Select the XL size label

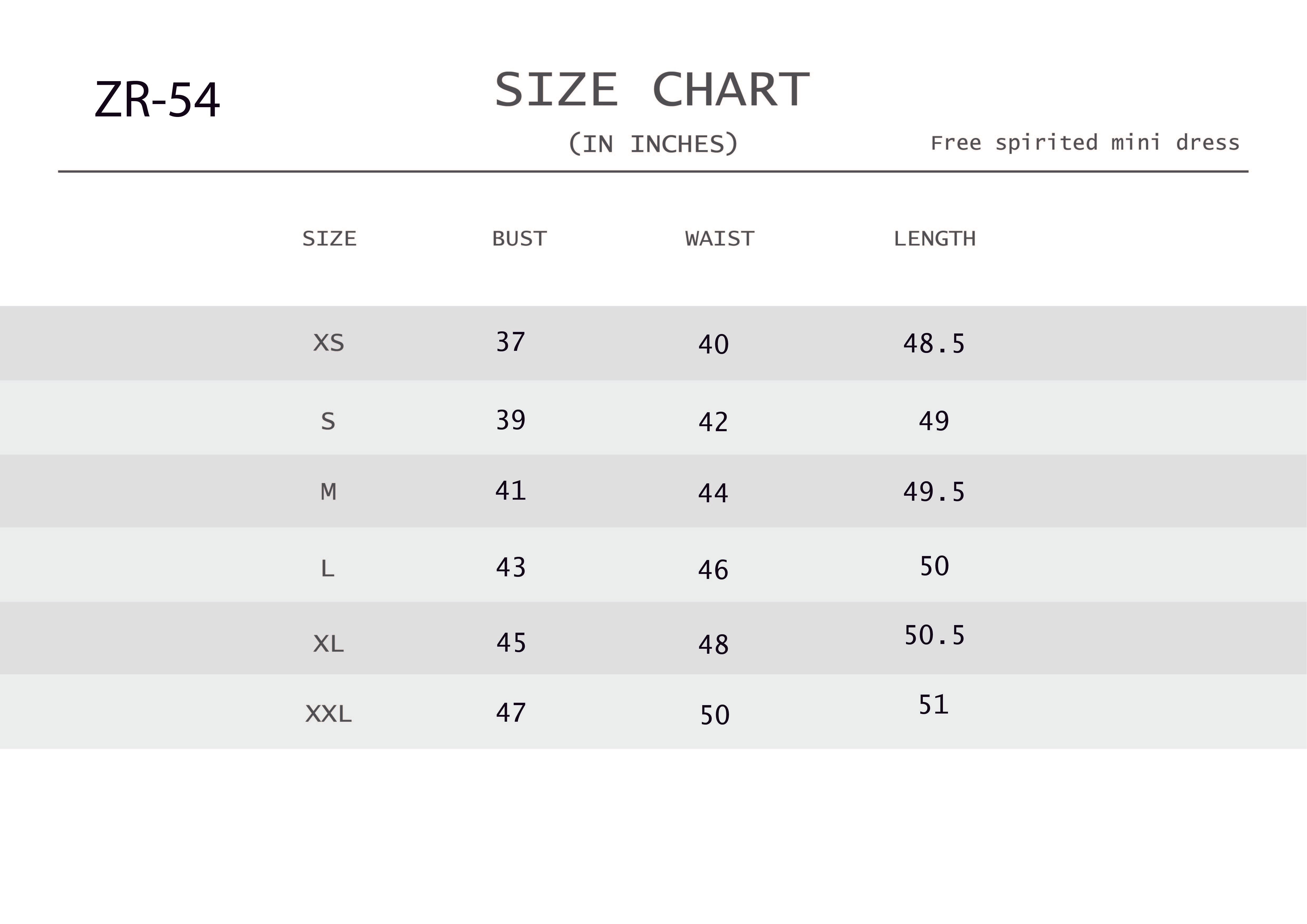[329, 643]
